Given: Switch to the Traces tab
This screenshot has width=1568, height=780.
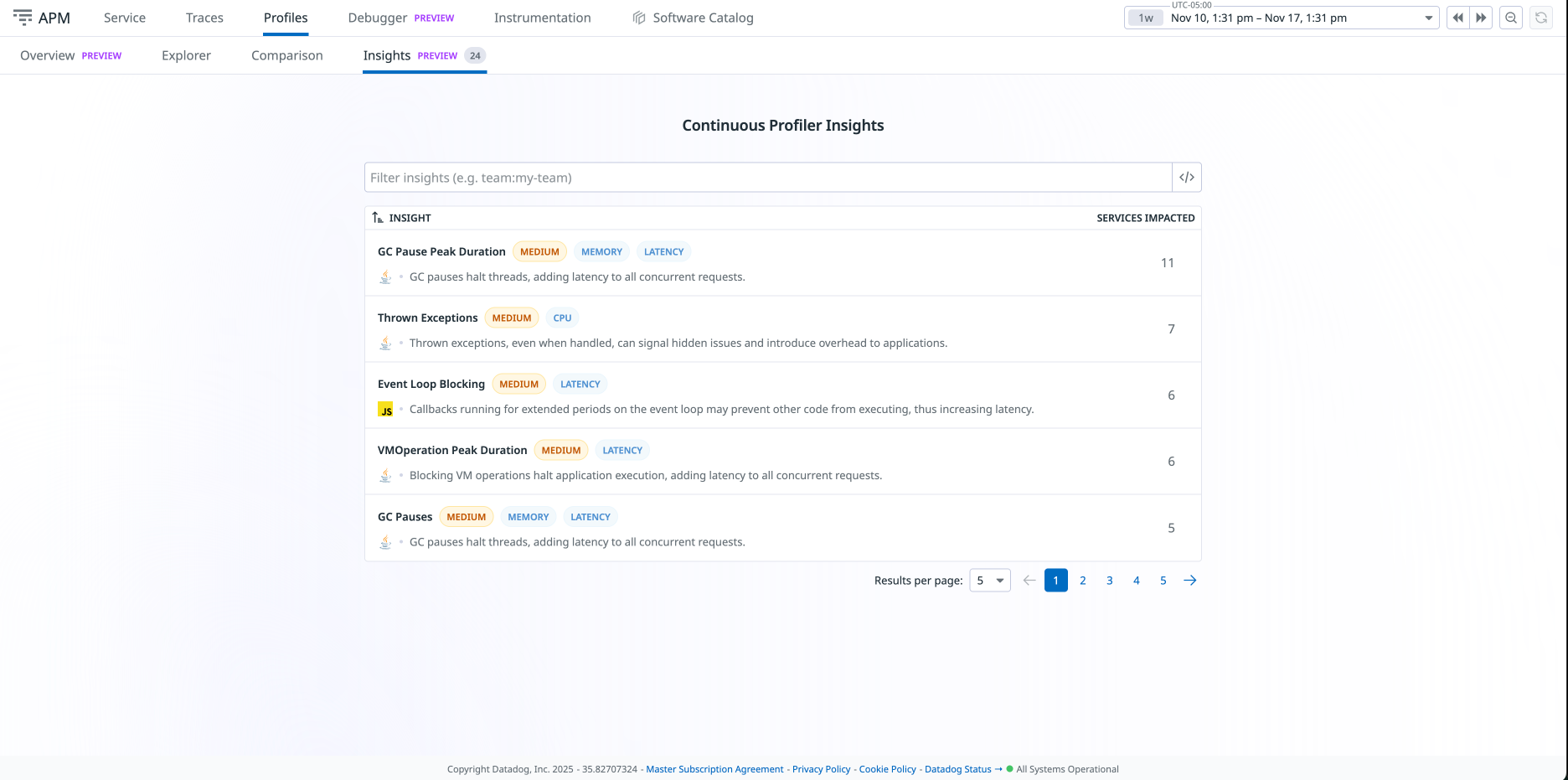Looking at the screenshot, I should tap(204, 18).
